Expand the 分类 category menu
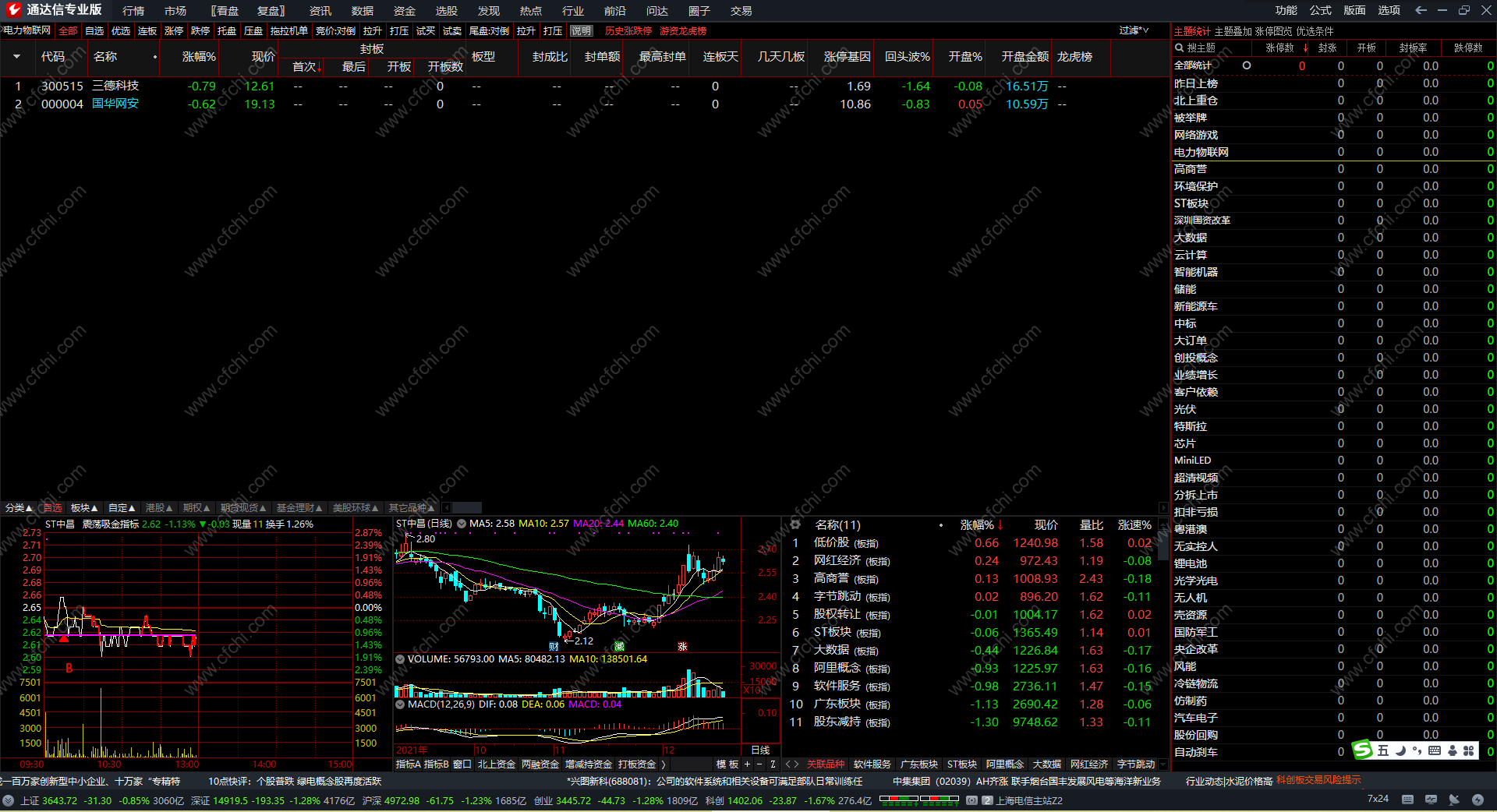The image size is (1497, 812). [x=19, y=508]
